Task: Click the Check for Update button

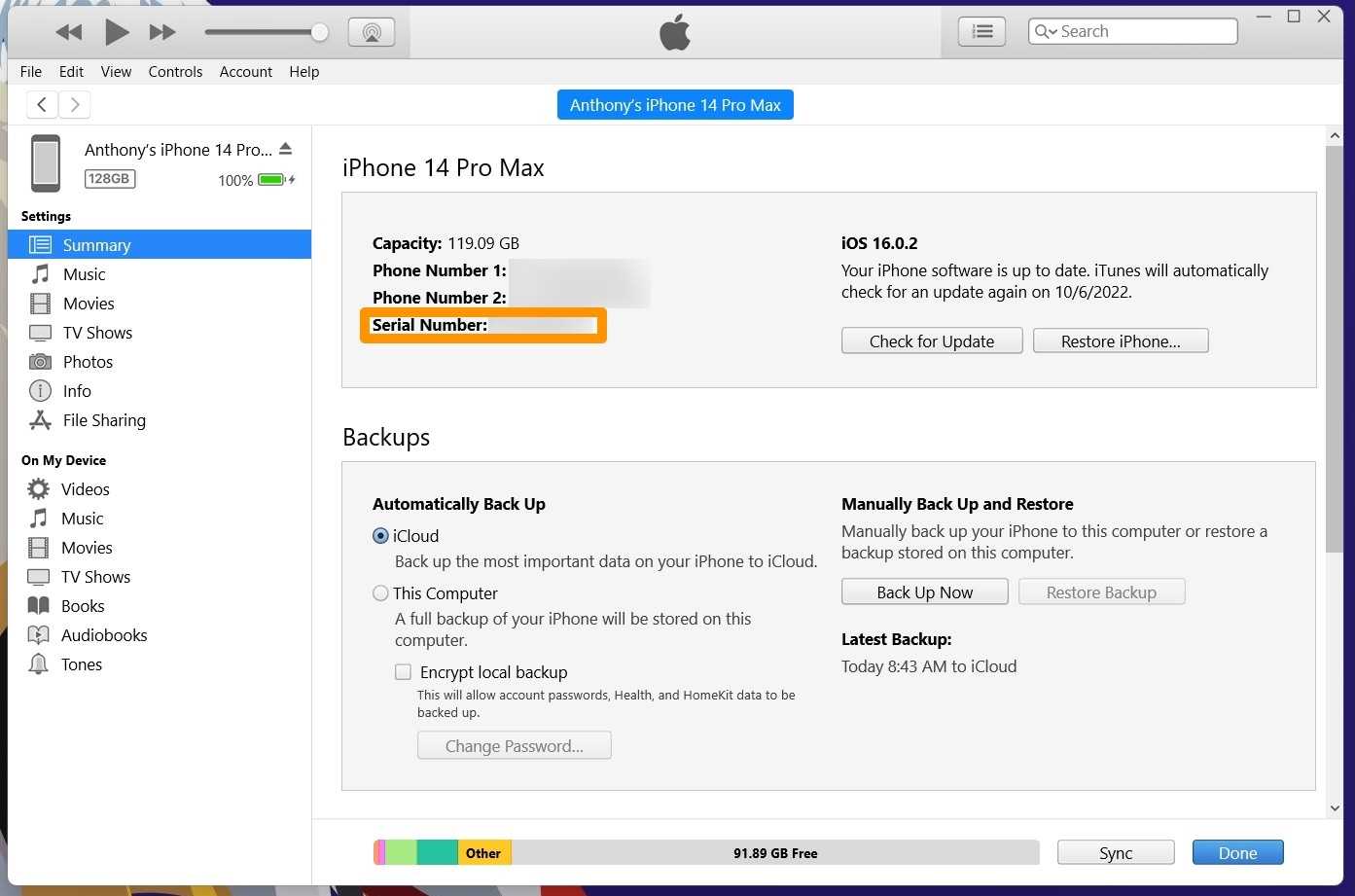Action: (x=931, y=341)
